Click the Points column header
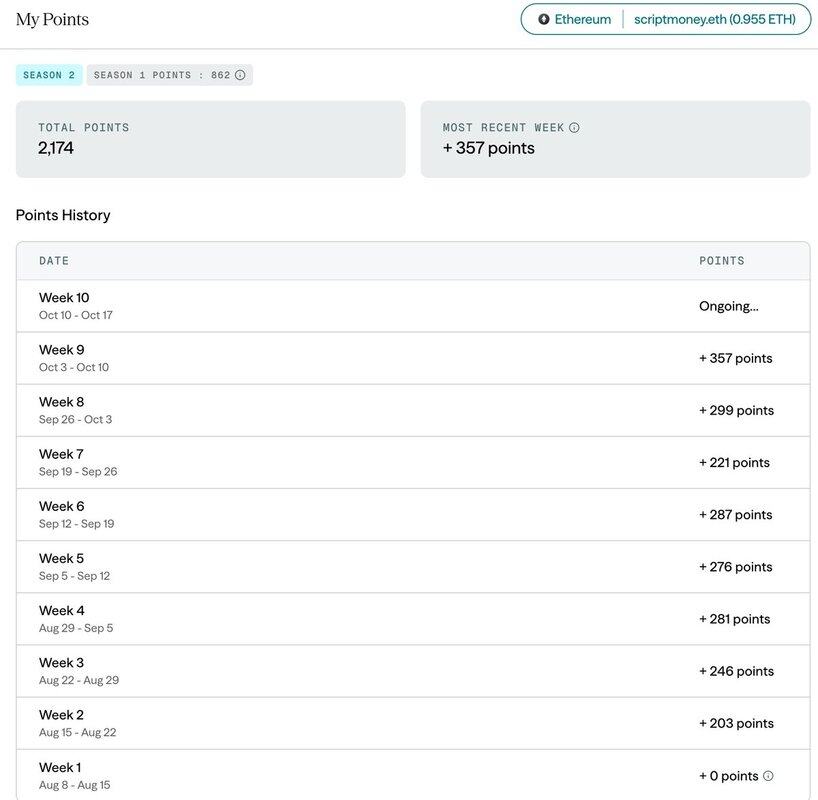Image resolution: width=818 pixels, height=800 pixels. 722,261
